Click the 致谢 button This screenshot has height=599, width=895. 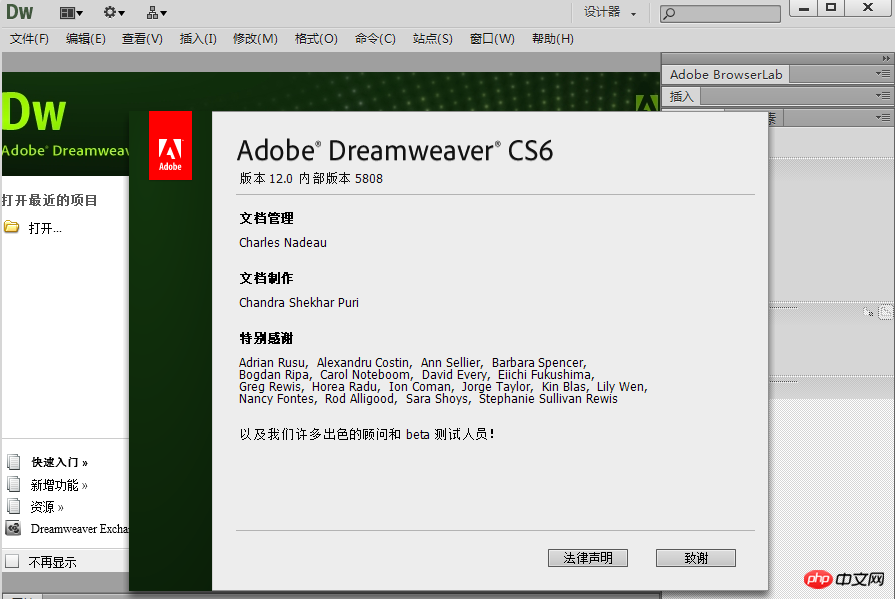click(x=696, y=558)
